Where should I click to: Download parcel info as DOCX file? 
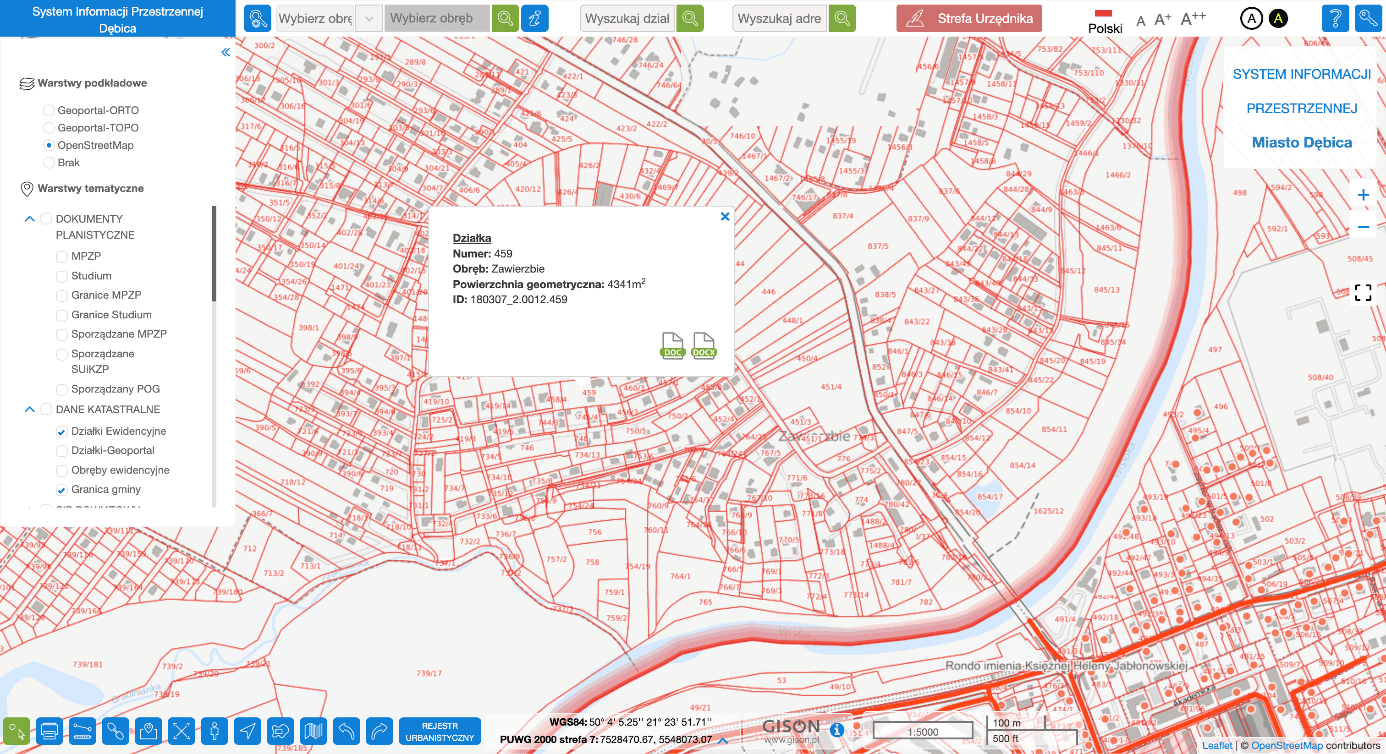point(704,345)
